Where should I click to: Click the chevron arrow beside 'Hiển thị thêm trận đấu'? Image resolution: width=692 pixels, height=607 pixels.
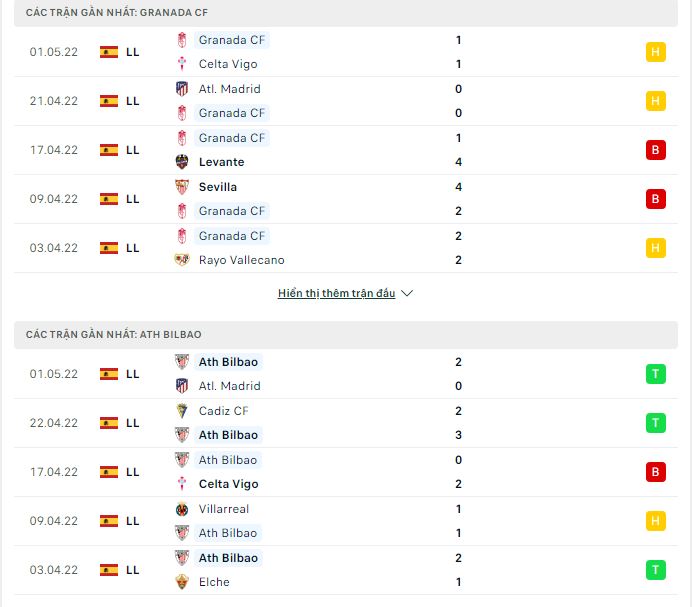tap(407, 294)
